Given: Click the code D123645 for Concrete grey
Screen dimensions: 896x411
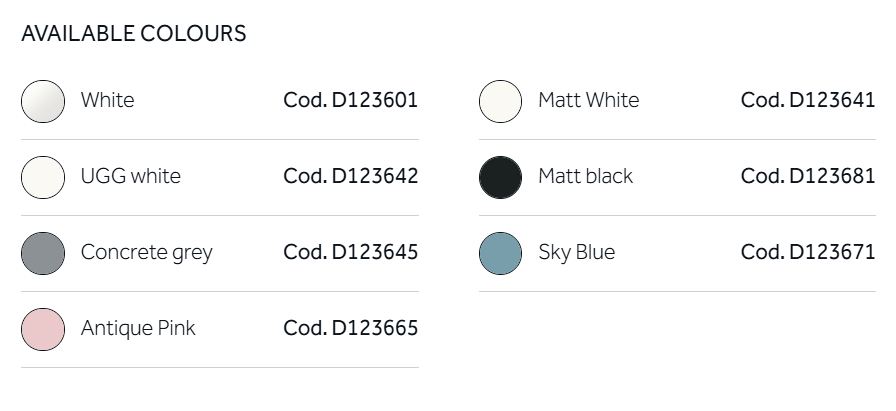Looking at the screenshot, I should click(x=350, y=252).
